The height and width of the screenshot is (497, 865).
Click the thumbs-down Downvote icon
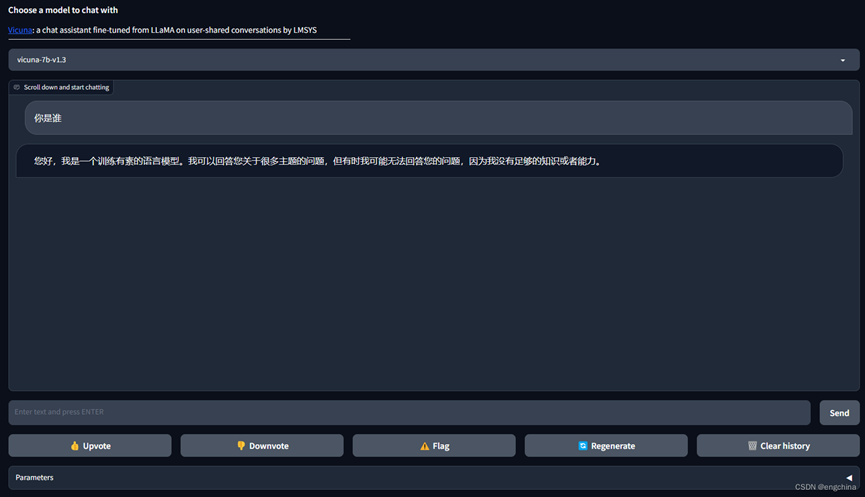click(x=241, y=446)
